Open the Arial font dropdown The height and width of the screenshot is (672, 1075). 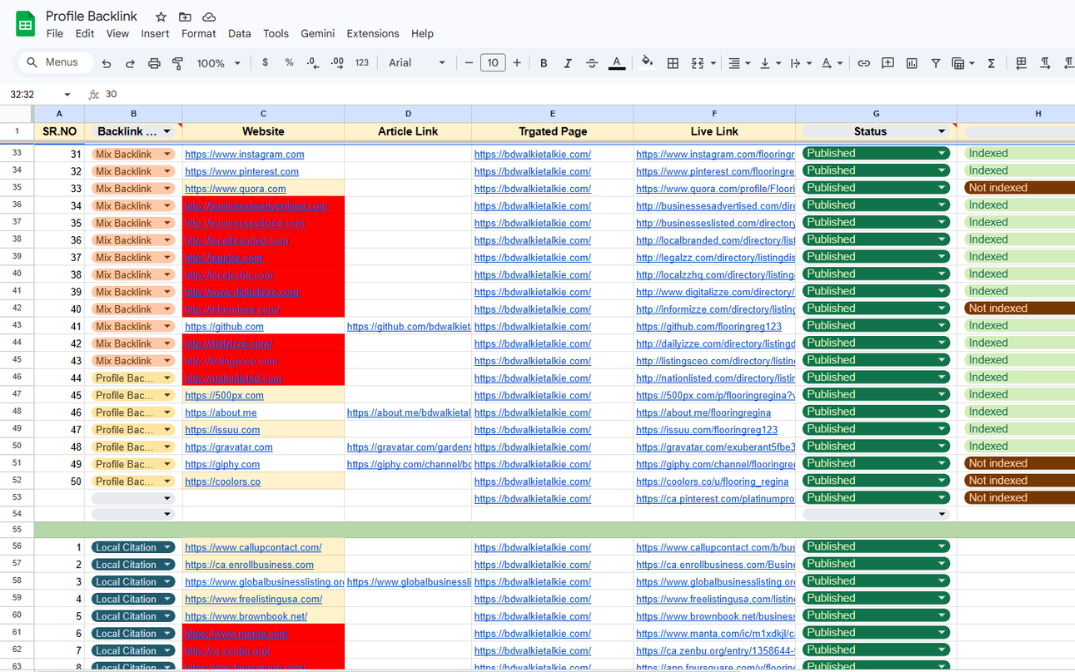pos(417,63)
